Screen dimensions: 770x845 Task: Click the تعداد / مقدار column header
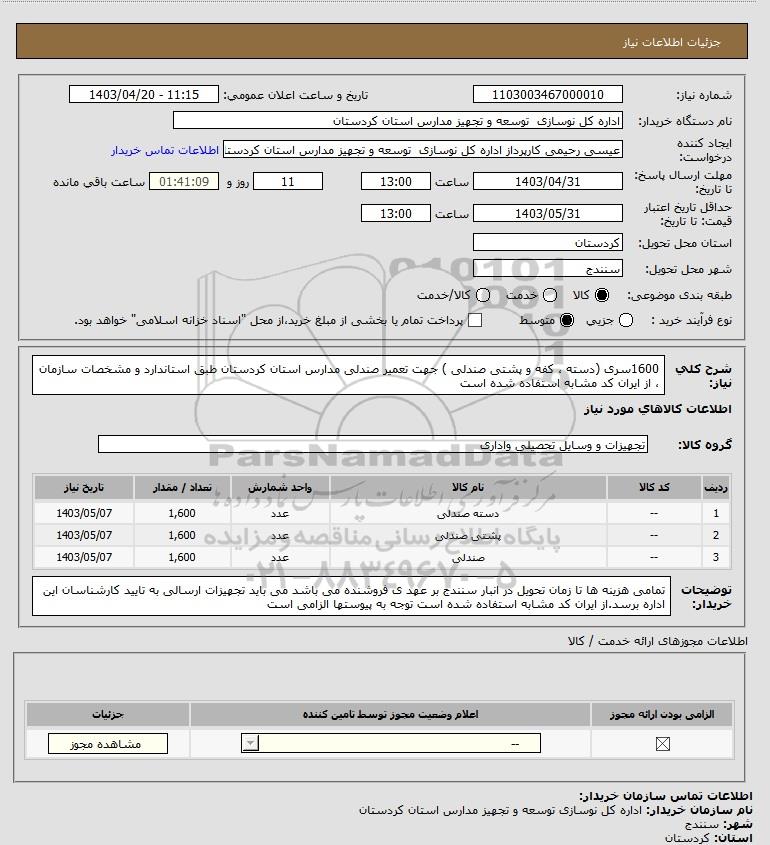[182, 487]
